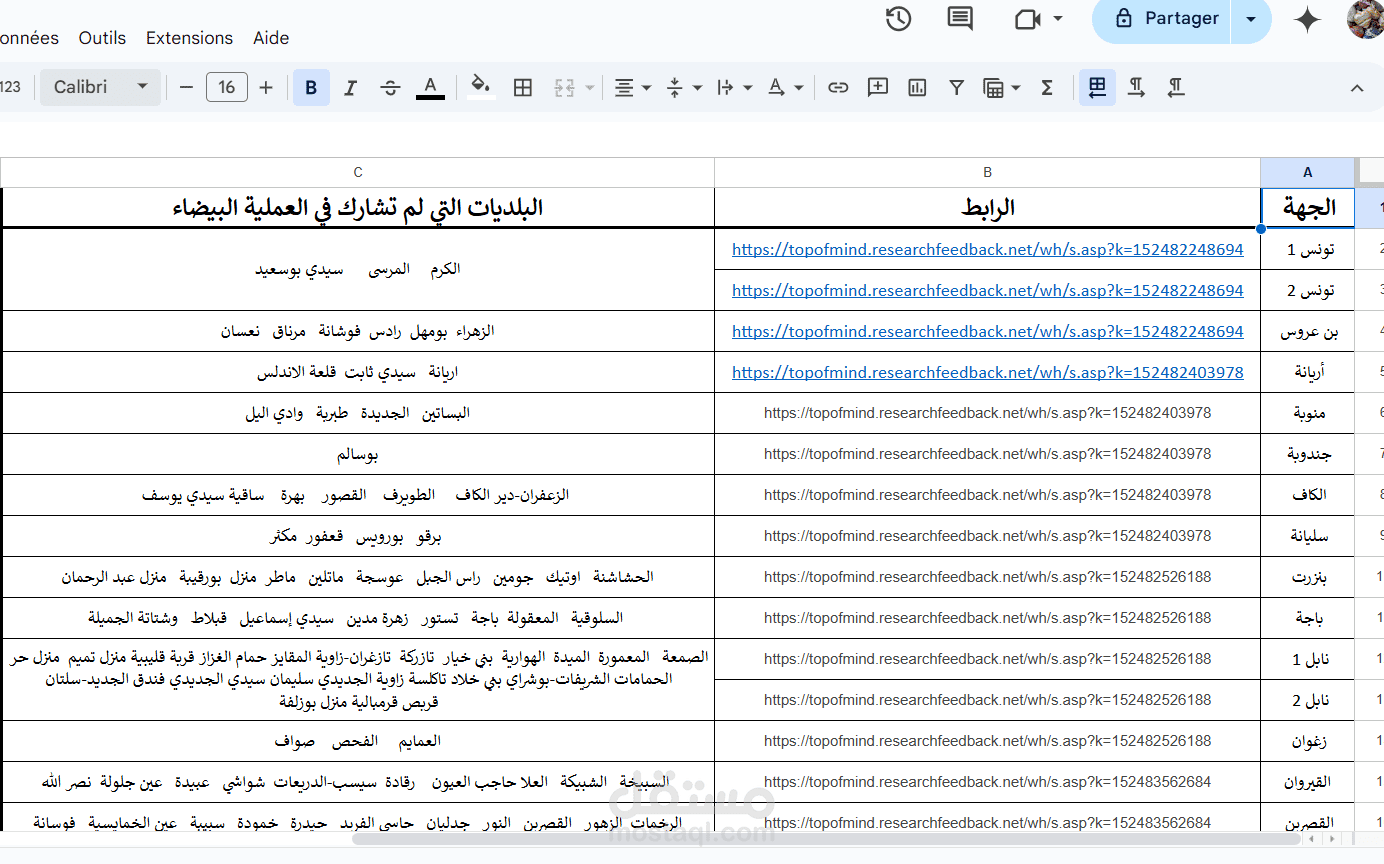Open the Google account avatar
This screenshot has width=1384, height=864.
tap(1365, 19)
